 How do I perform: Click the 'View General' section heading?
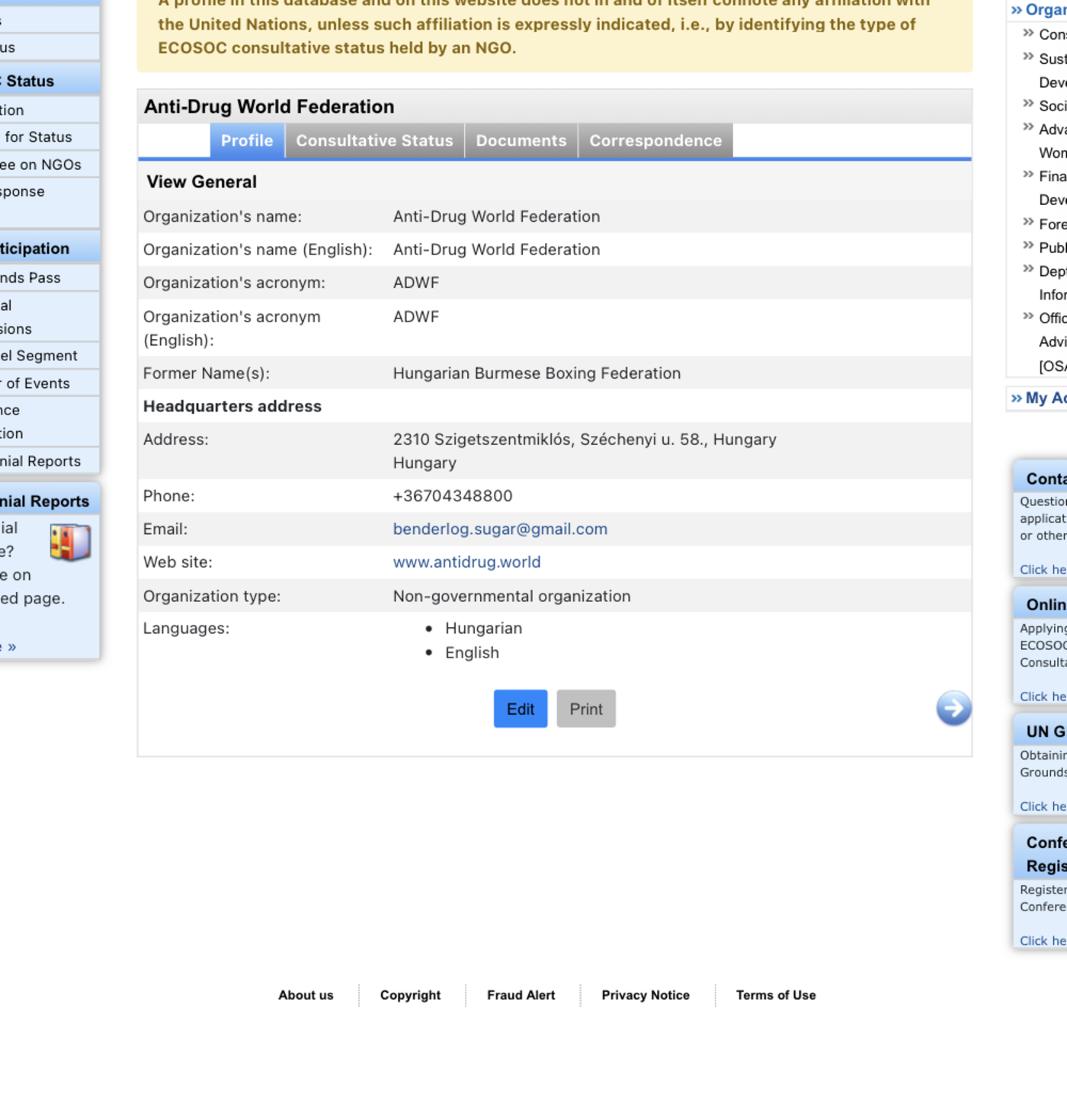click(201, 182)
